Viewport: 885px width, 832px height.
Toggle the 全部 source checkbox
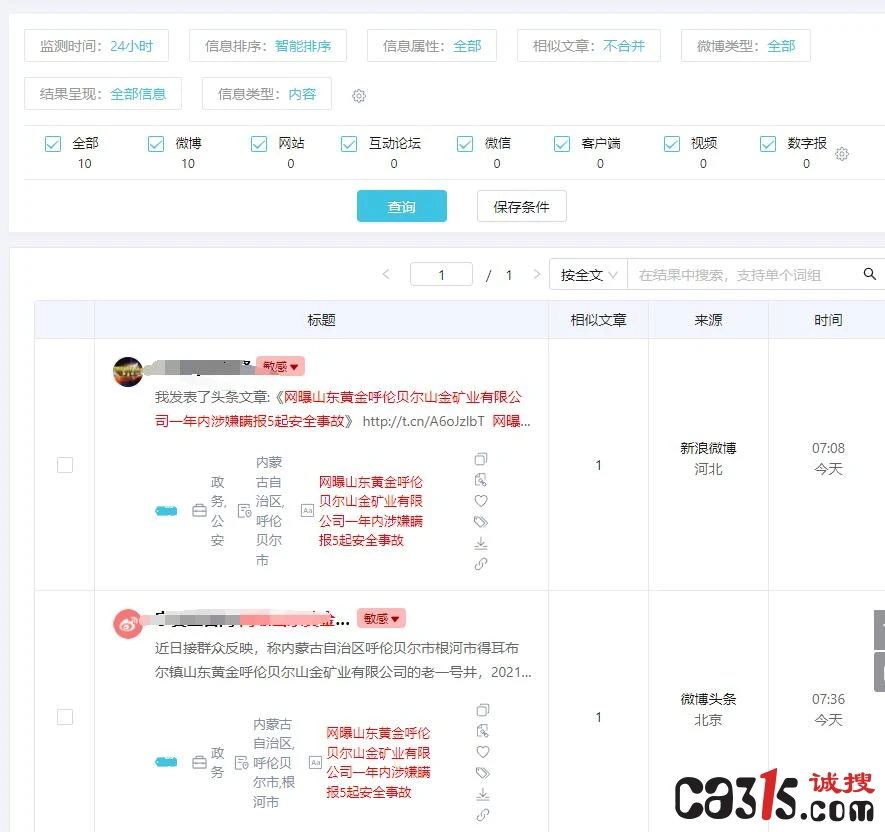[53, 144]
